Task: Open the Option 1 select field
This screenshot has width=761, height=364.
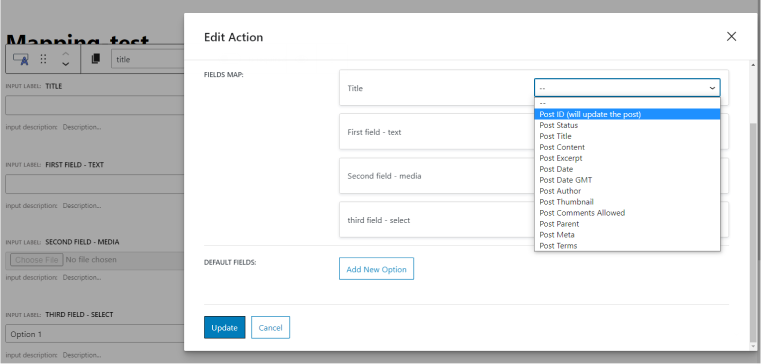Action: (95, 334)
